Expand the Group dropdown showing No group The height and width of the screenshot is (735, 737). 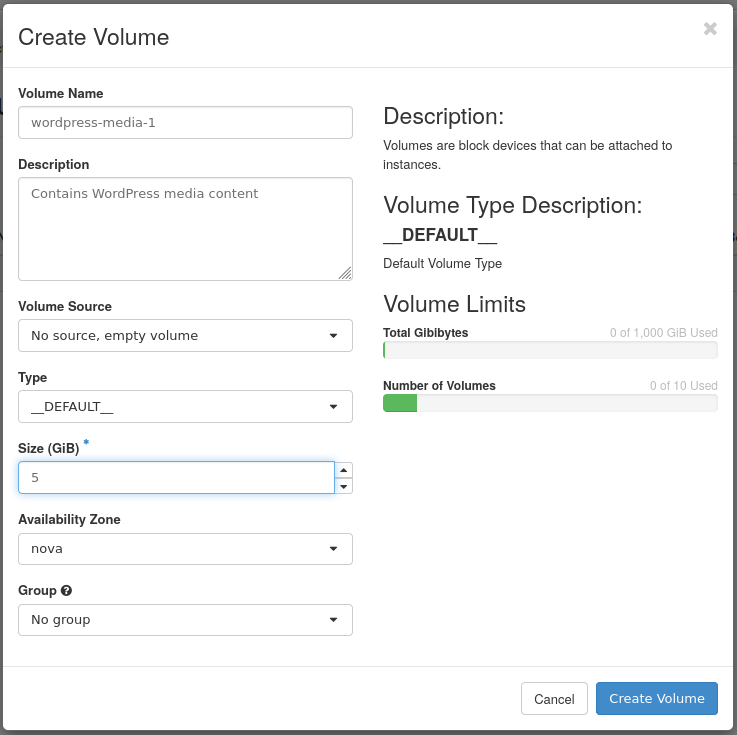pyautogui.click(x=185, y=620)
